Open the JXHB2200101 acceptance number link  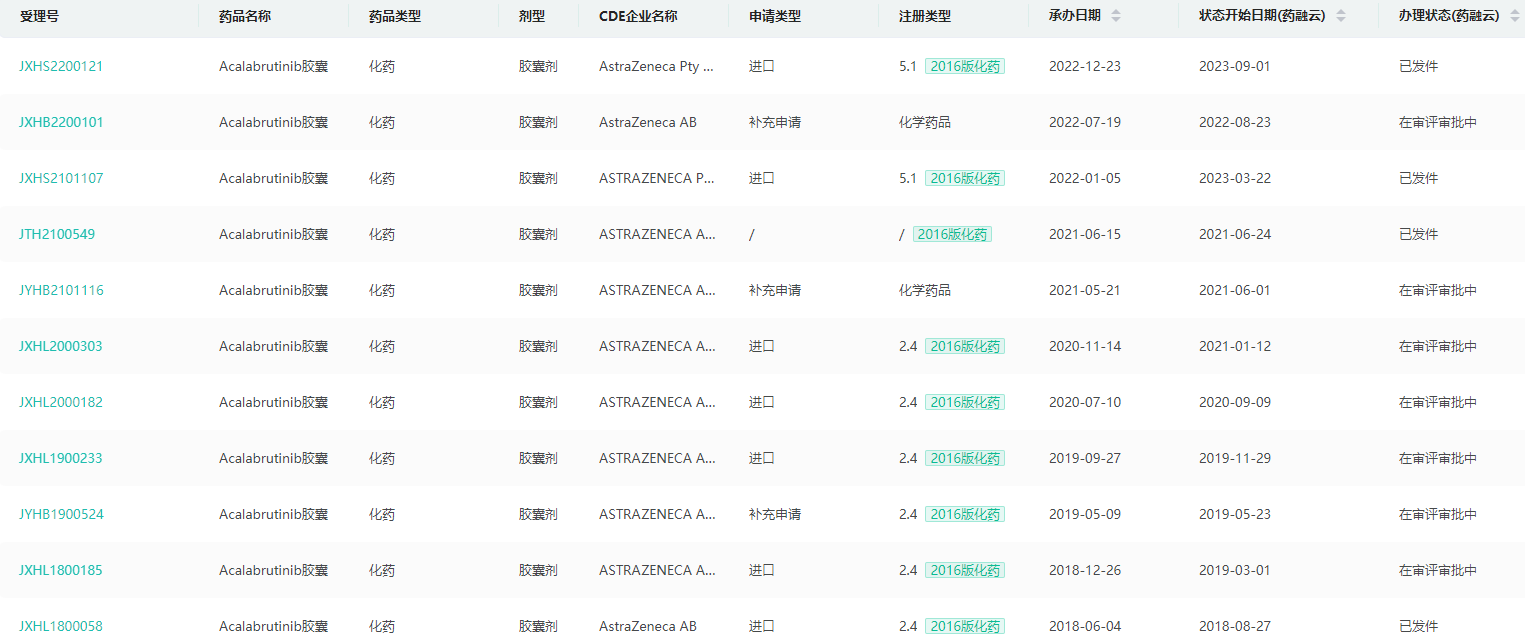(61, 122)
